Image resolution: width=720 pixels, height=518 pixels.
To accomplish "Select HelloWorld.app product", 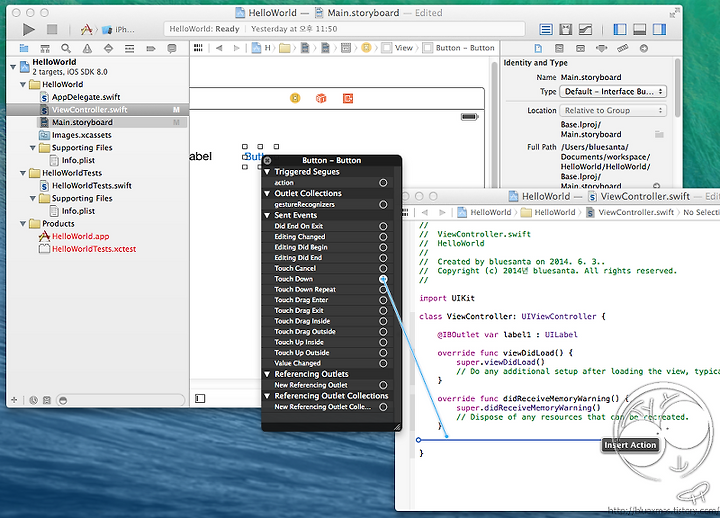I will 80,236.
